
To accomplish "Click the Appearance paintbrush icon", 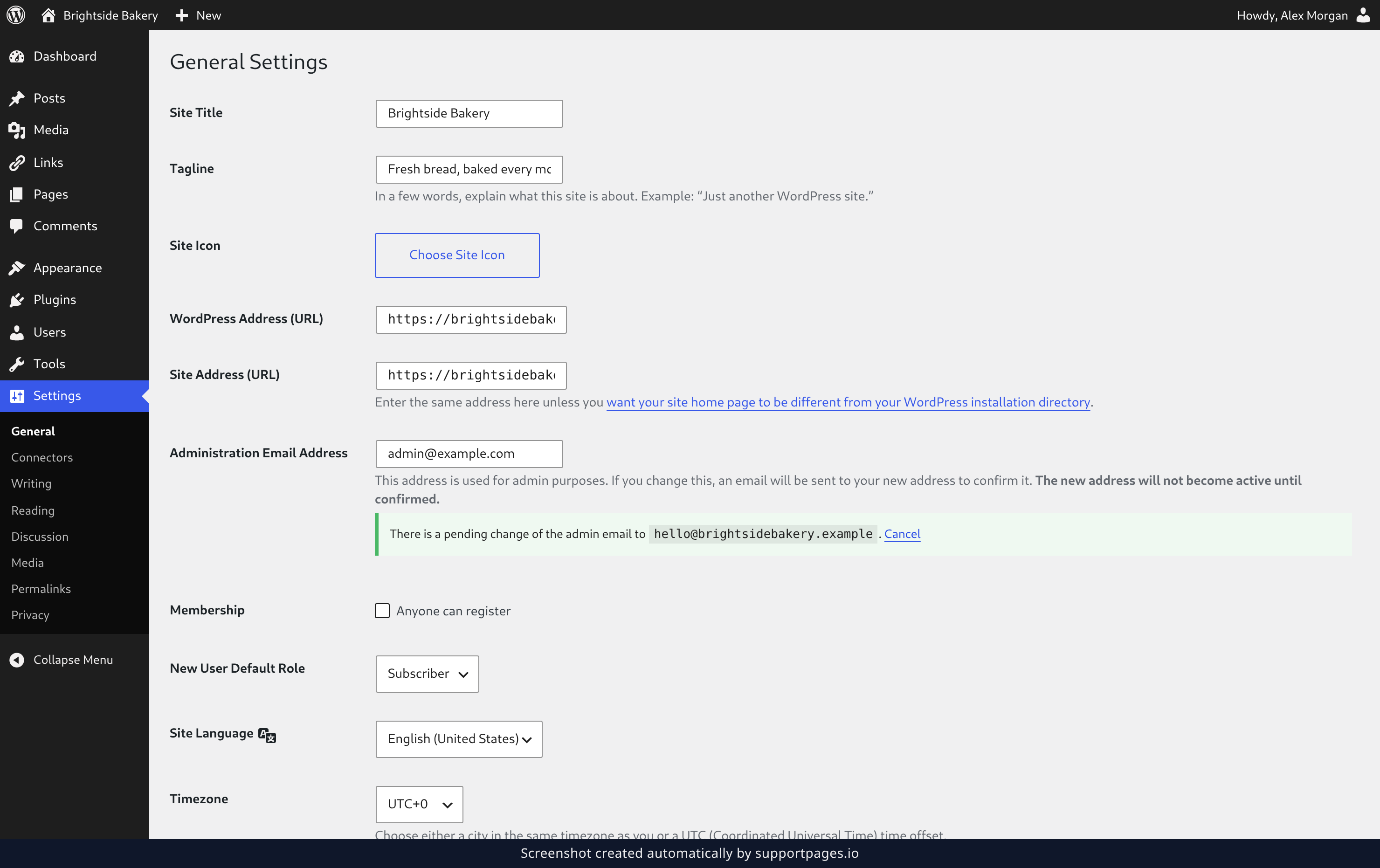I will point(17,268).
